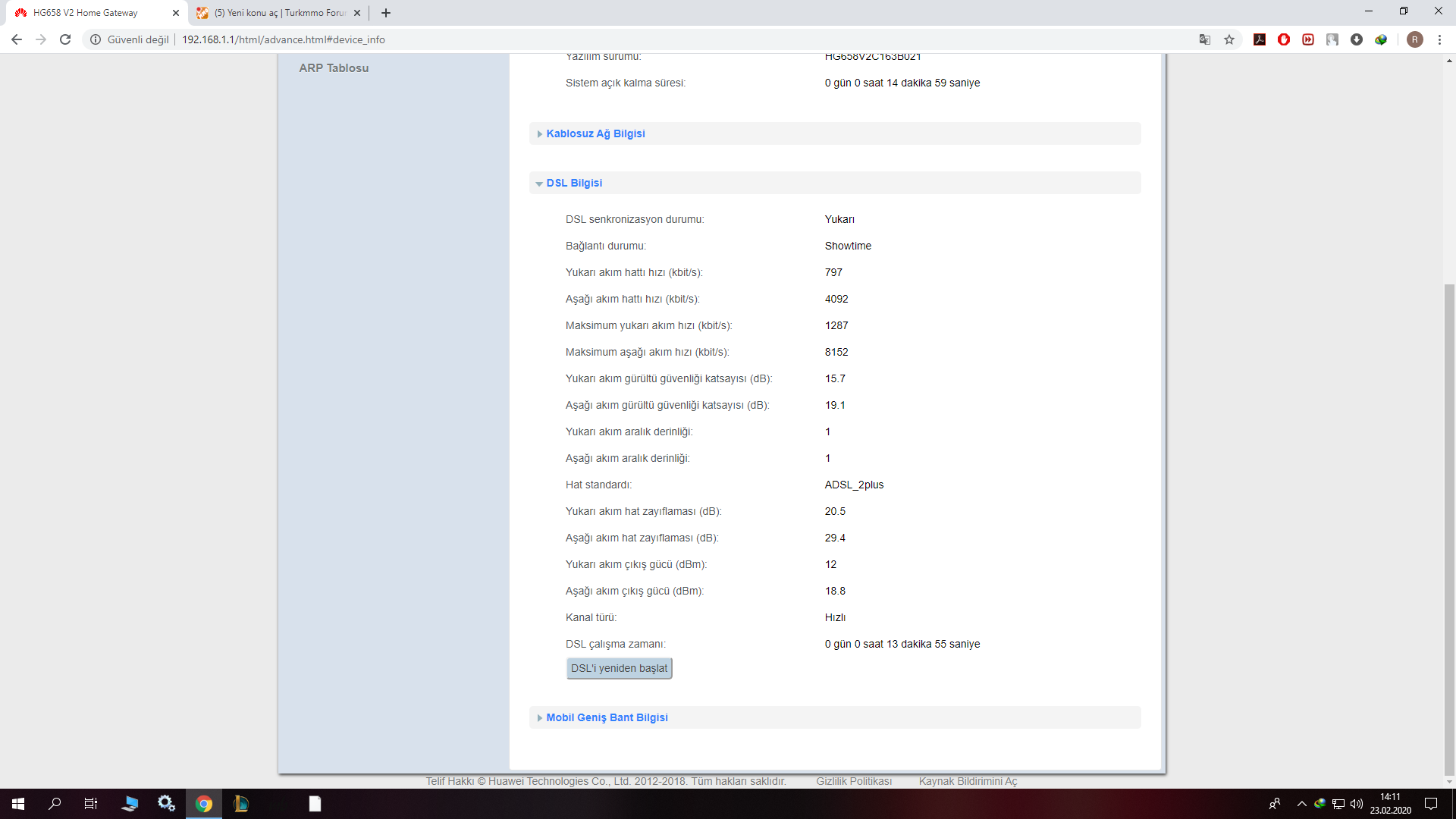The width and height of the screenshot is (1456, 819).
Task: Collapse the DSL Bilgisi section
Action: tap(574, 183)
